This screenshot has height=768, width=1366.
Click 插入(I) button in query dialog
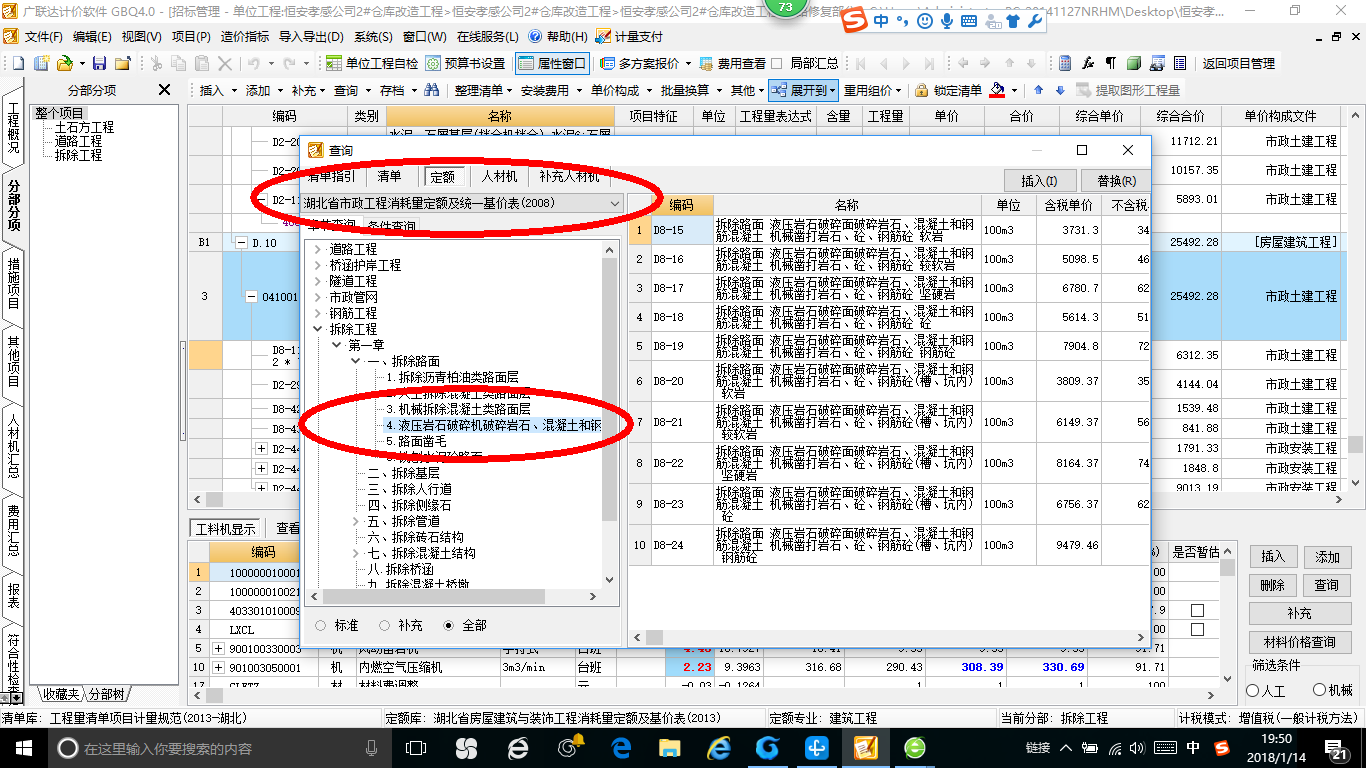(1039, 181)
